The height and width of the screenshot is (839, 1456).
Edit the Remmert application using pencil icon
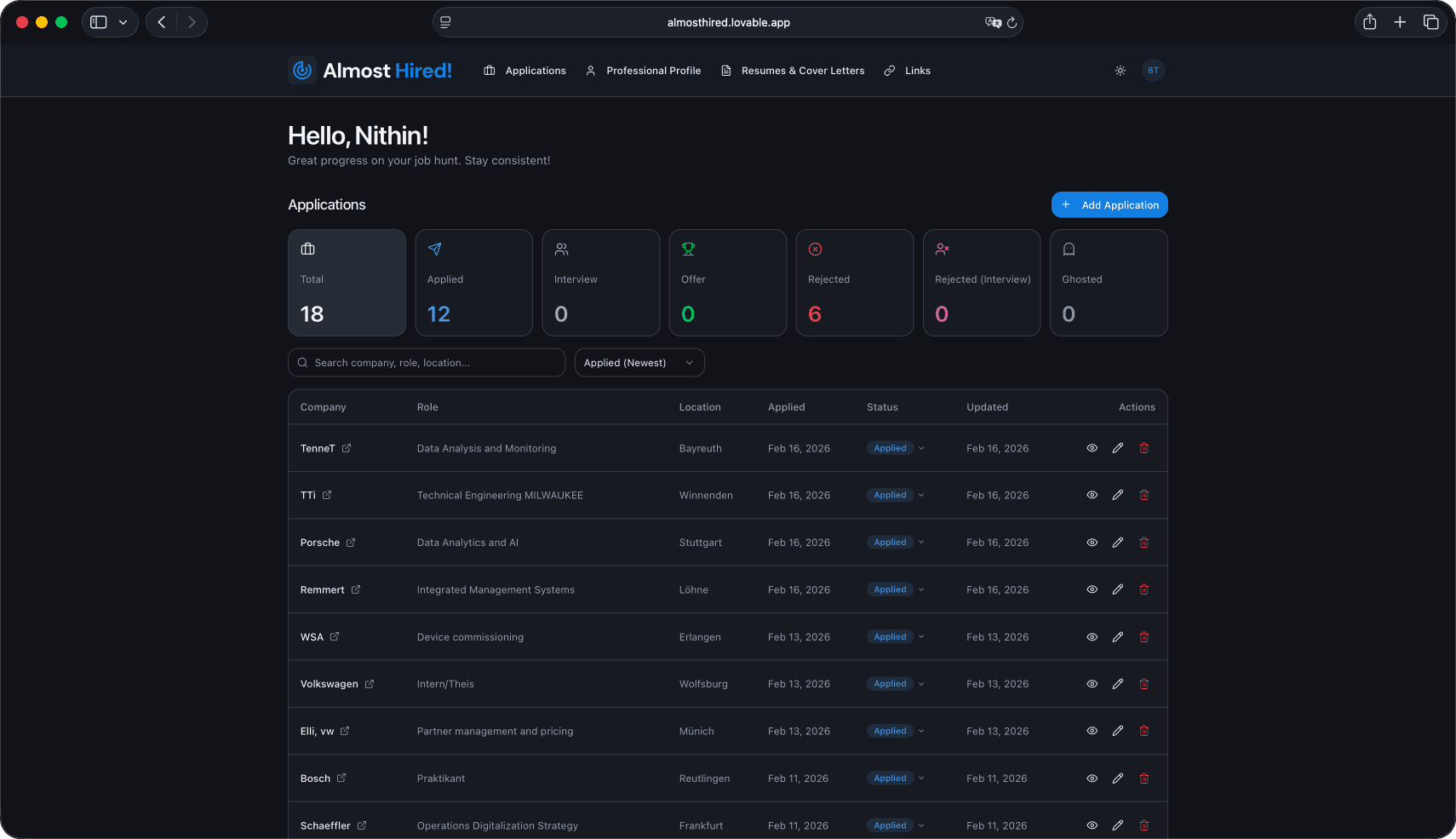coord(1118,589)
